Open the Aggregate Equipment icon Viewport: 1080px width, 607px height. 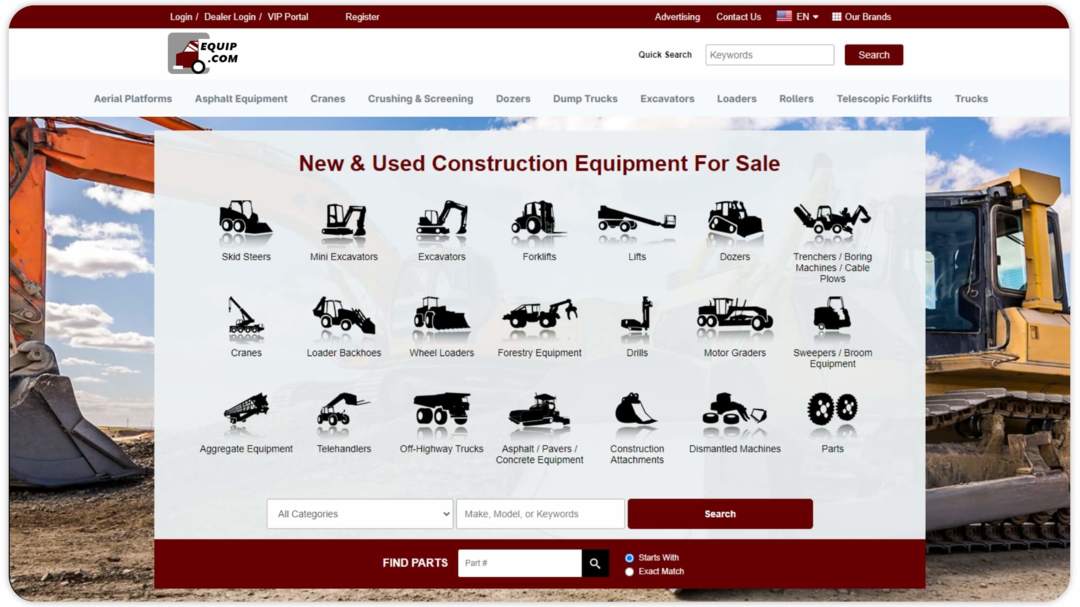coord(246,409)
